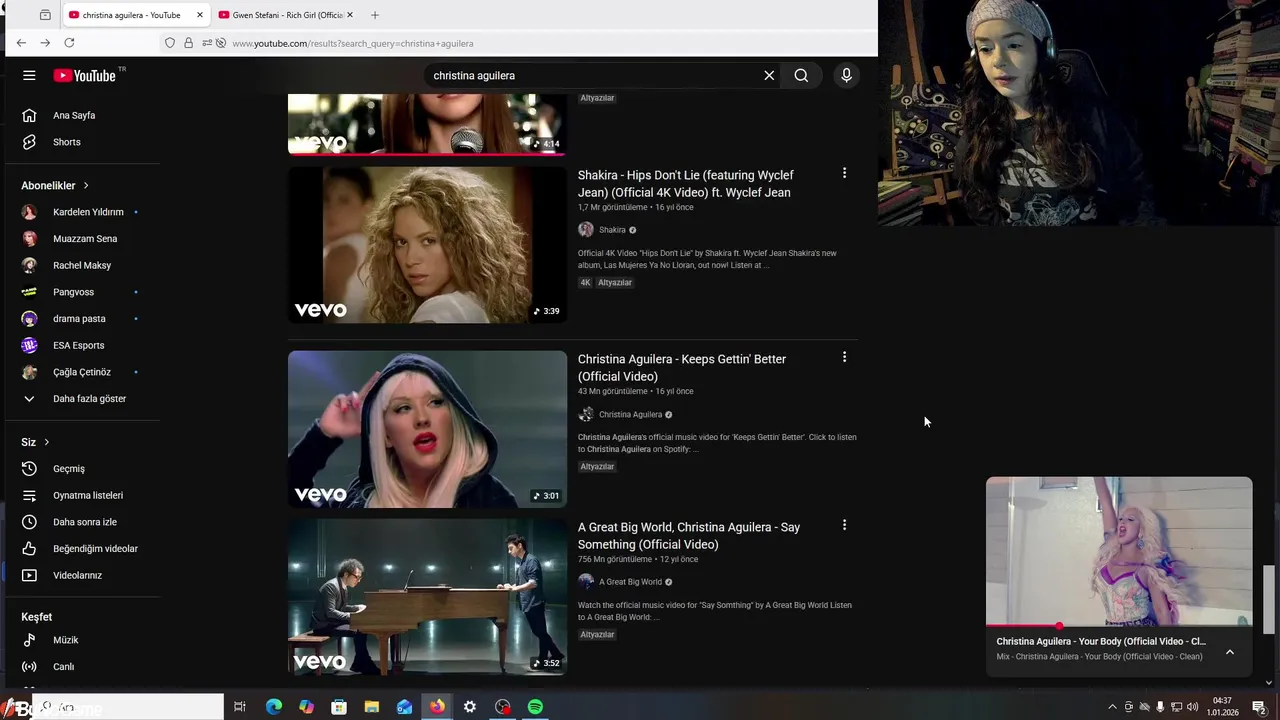Open options for Keeps Gettin' Better video
The height and width of the screenshot is (720, 1280).
(x=844, y=357)
